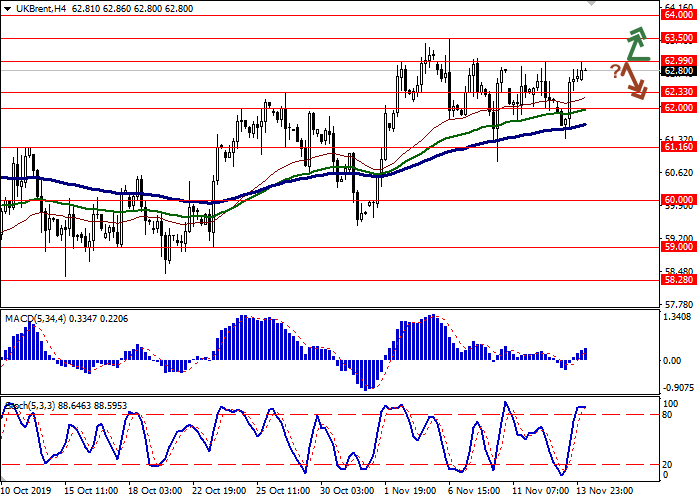Click the UKBrent,H4 chart title
Viewport: 700px width, 500px height.
click(x=36, y=7)
